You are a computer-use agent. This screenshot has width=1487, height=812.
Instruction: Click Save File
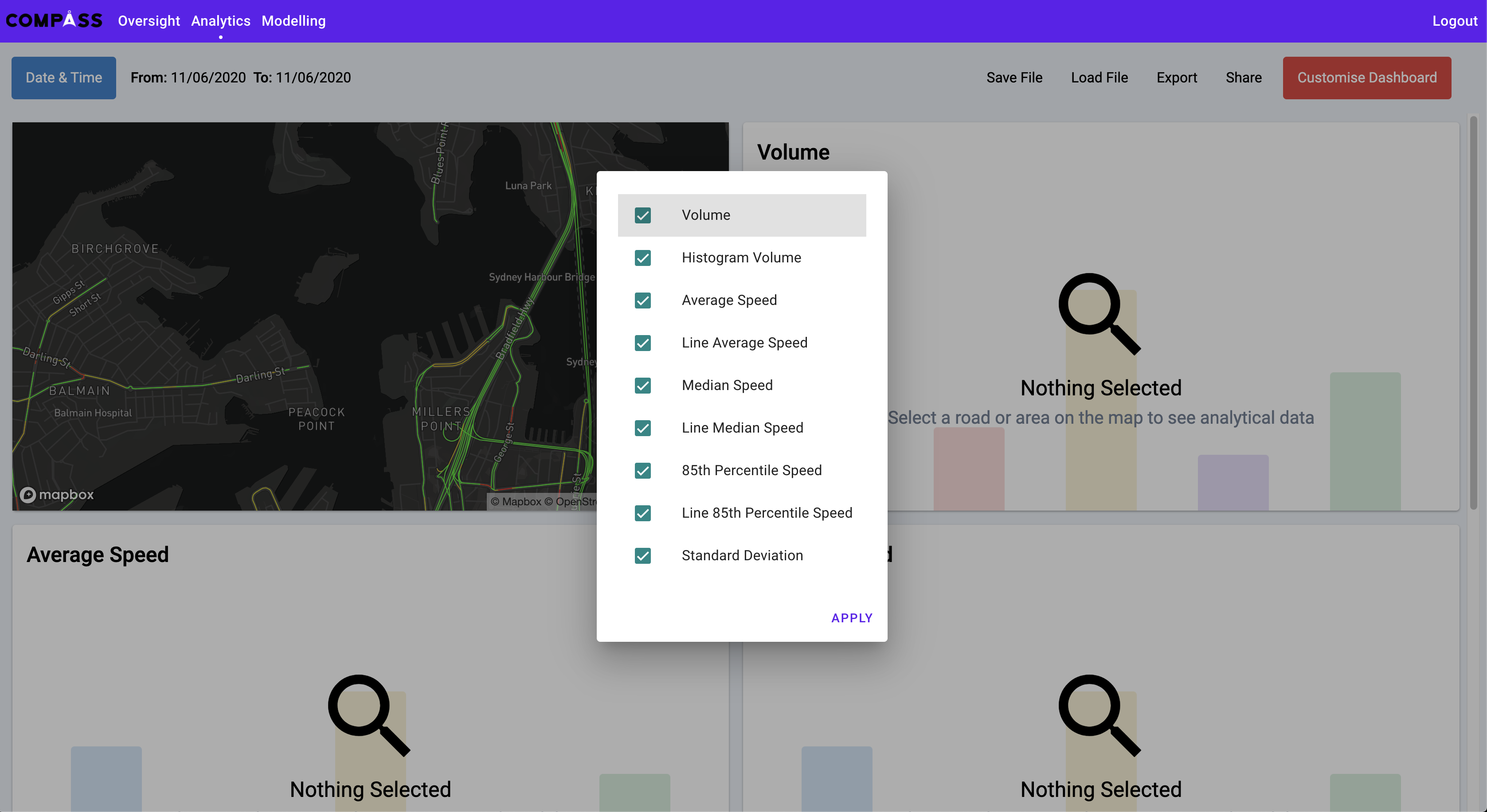(x=1014, y=77)
